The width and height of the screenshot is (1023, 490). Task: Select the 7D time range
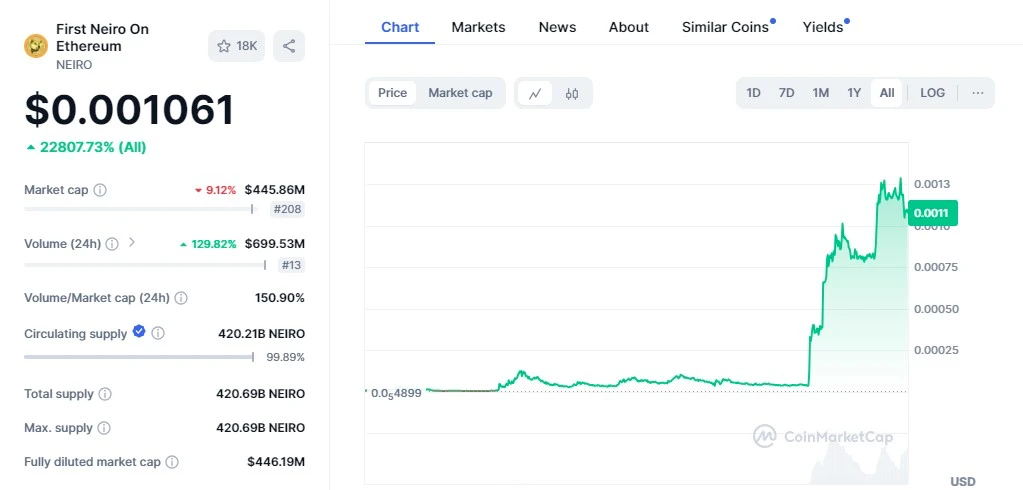click(x=787, y=93)
